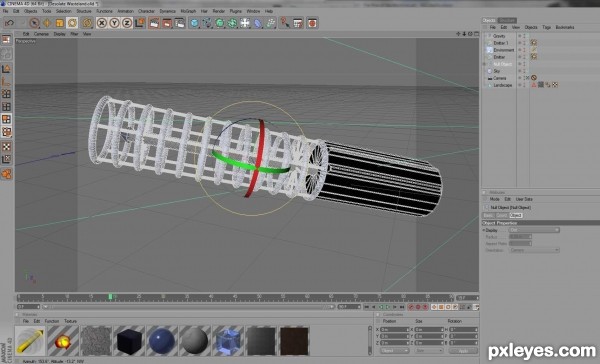Toggle the Z axis lock icon
This screenshot has height=364, width=600.
tap(127, 23)
